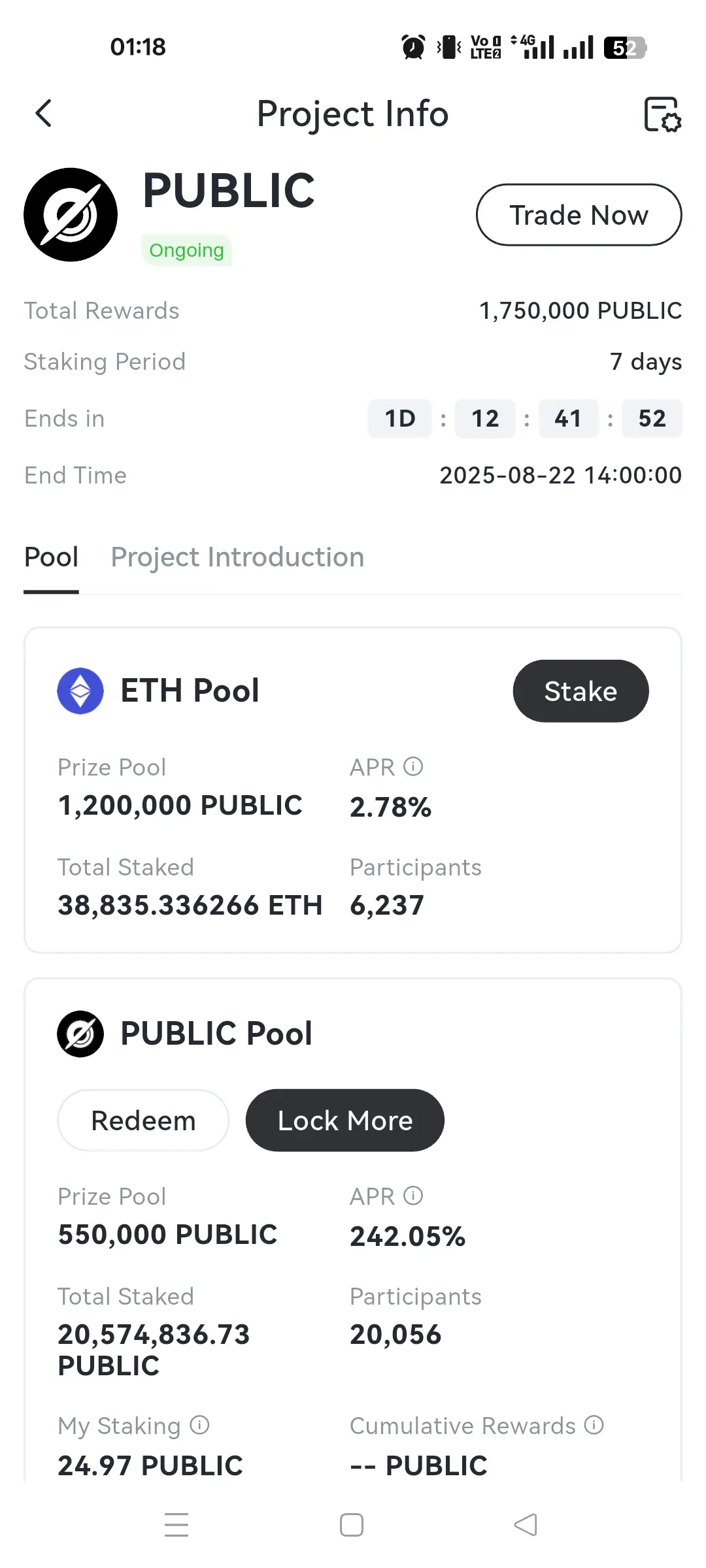Viewport: 706px width, 1568px height.
Task: Tap the ETH Pool ethereum icon
Action: click(80, 691)
